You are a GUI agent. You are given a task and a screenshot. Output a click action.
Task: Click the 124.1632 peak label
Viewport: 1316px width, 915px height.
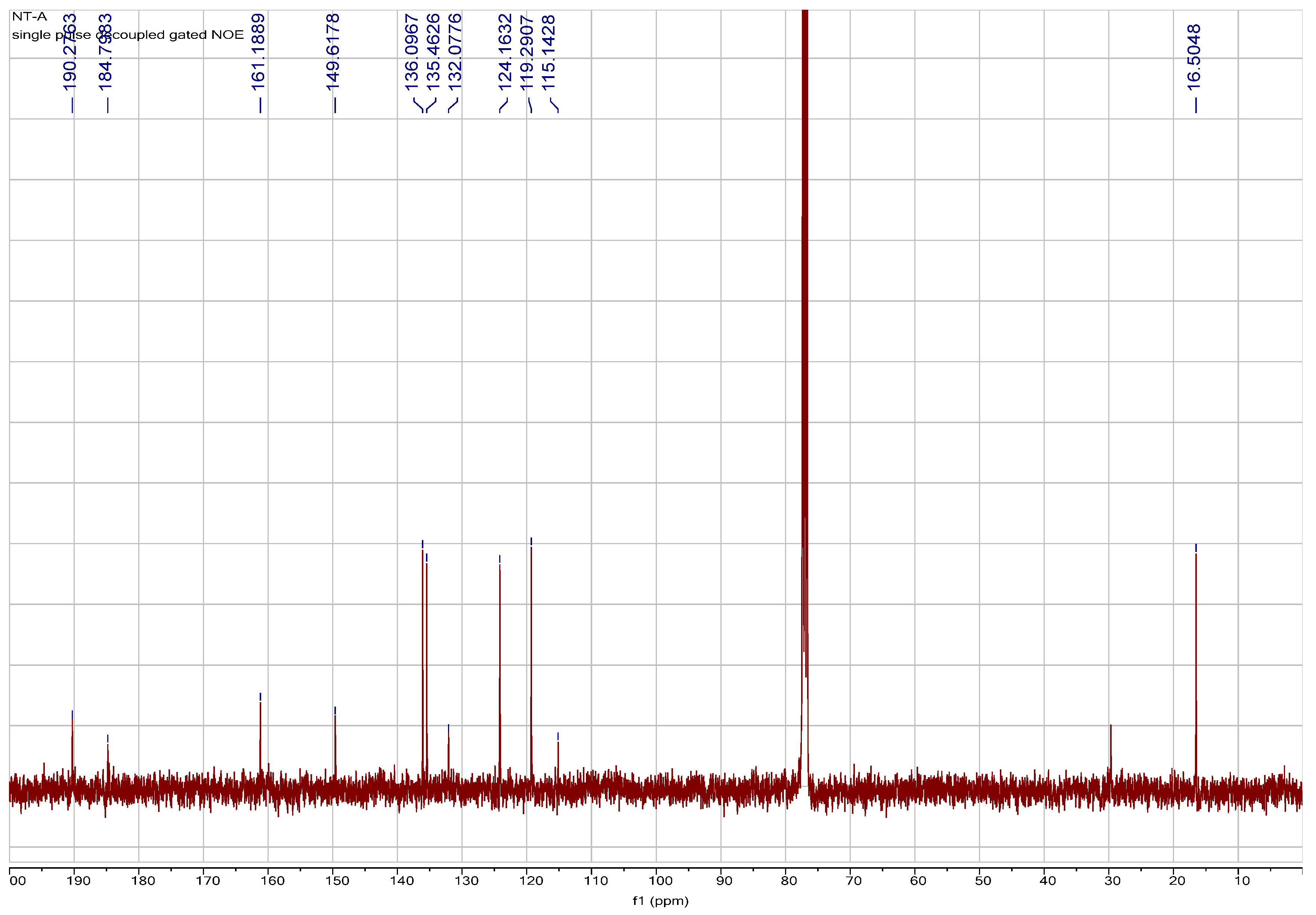[504, 52]
